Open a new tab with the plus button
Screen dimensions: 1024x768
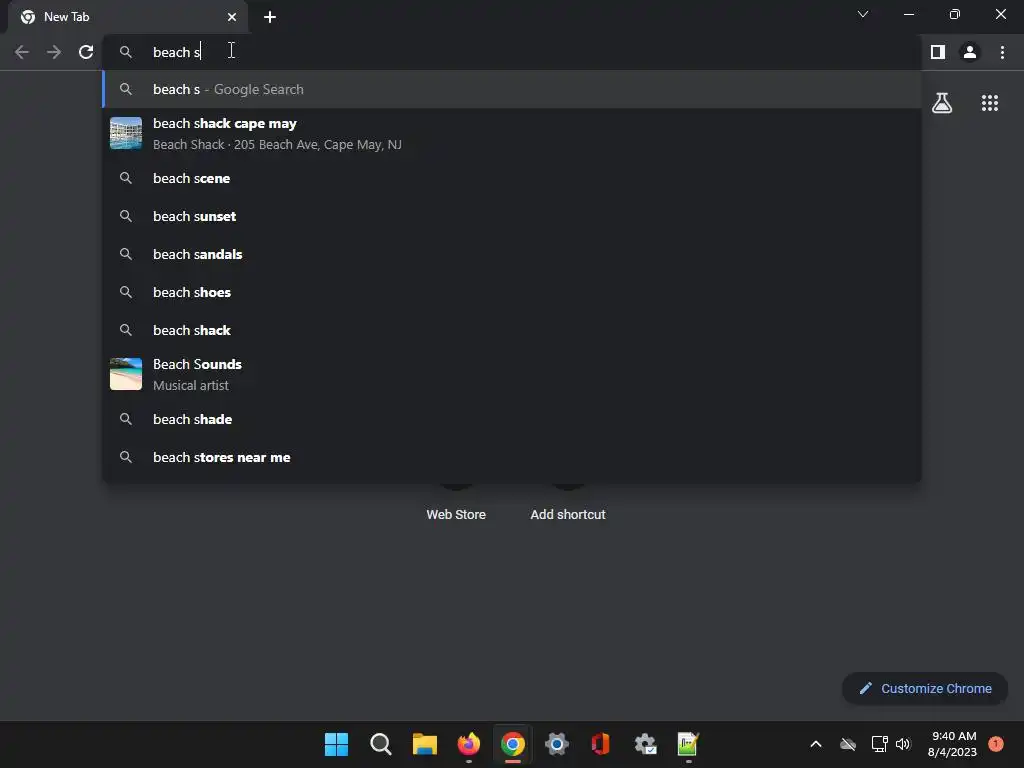pos(270,17)
